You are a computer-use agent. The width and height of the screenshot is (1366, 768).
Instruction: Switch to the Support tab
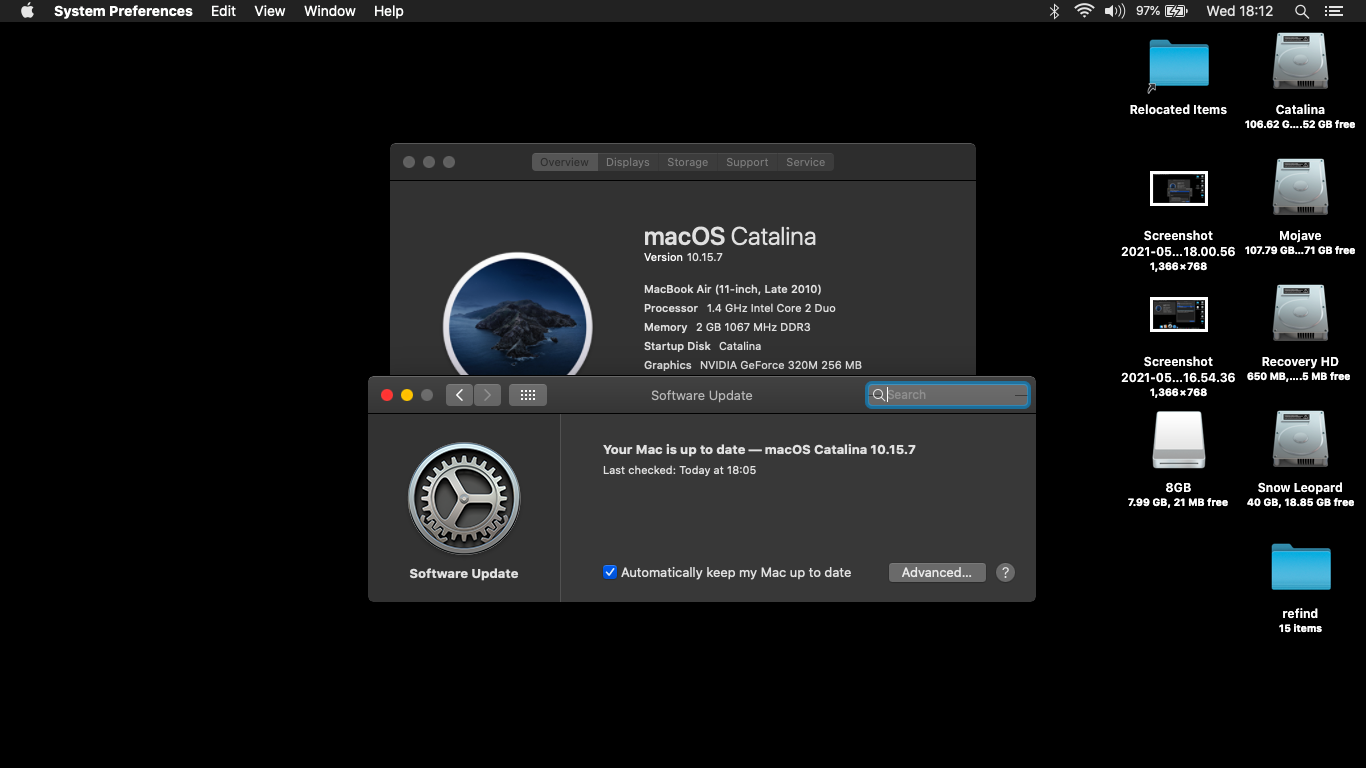click(747, 162)
